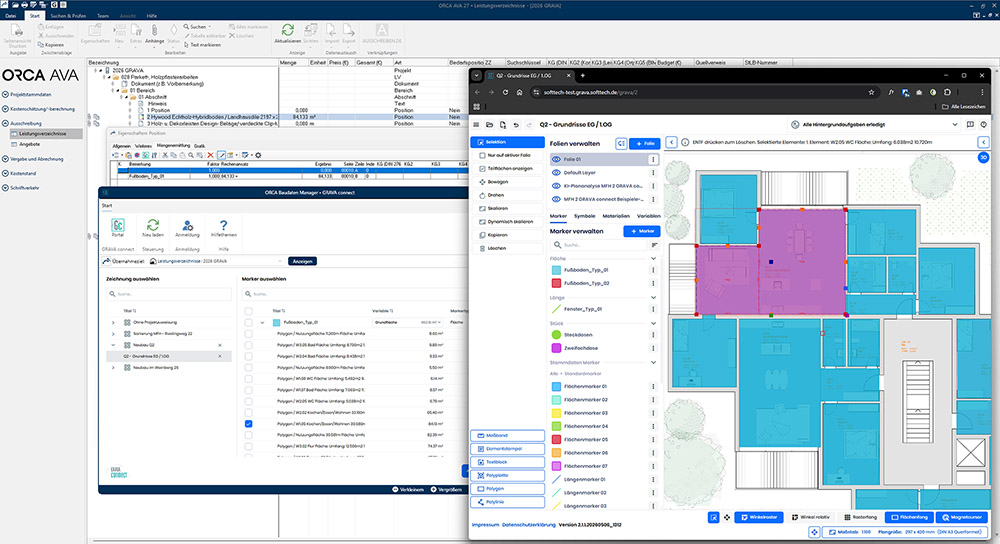Screen dimensions: 1000x544
Task: Collapse the Neubau Q2 tree node
Action: tap(114, 345)
